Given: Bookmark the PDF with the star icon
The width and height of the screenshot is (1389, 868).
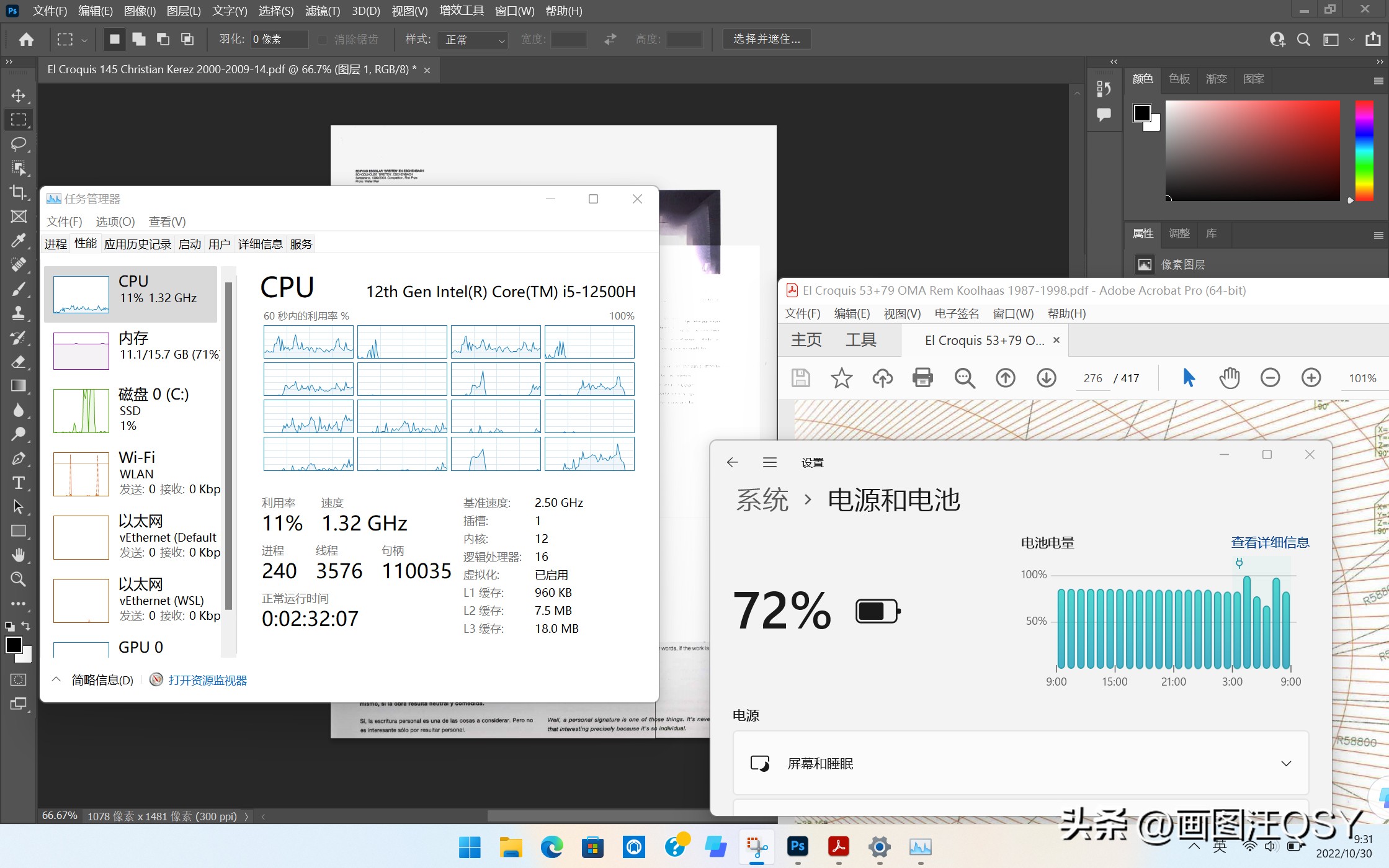Looking at the screenshot, I should pyautogui.click(x=841, y=377).
